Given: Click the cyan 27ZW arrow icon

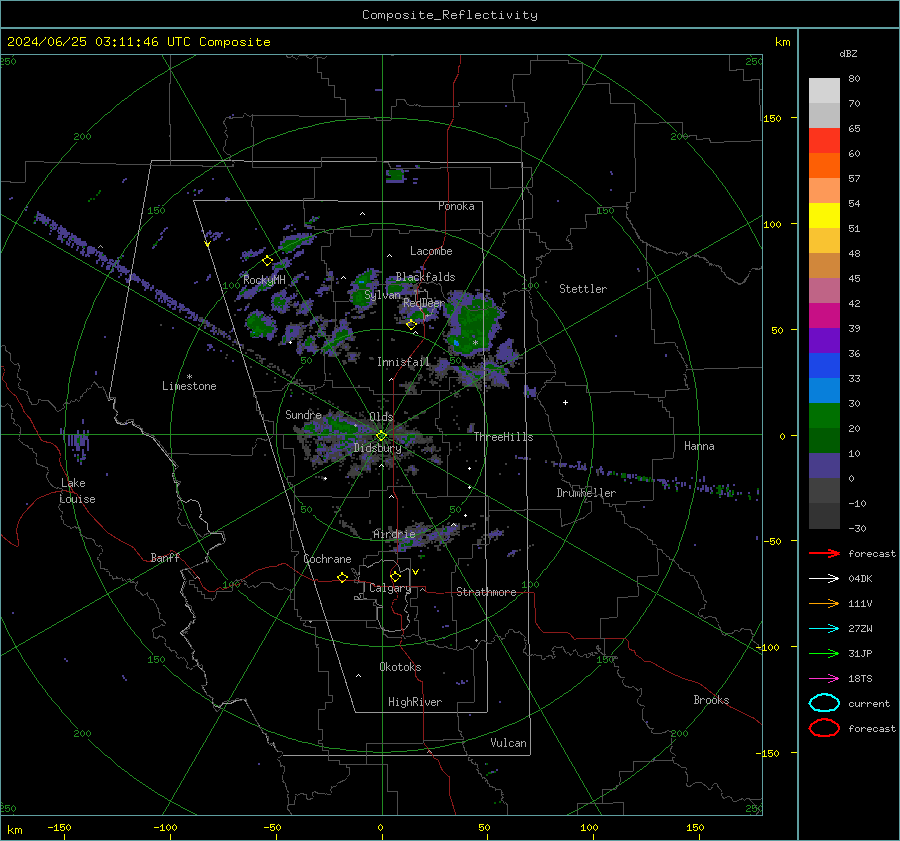Looking at the screenshot, I should coord(824,629).
